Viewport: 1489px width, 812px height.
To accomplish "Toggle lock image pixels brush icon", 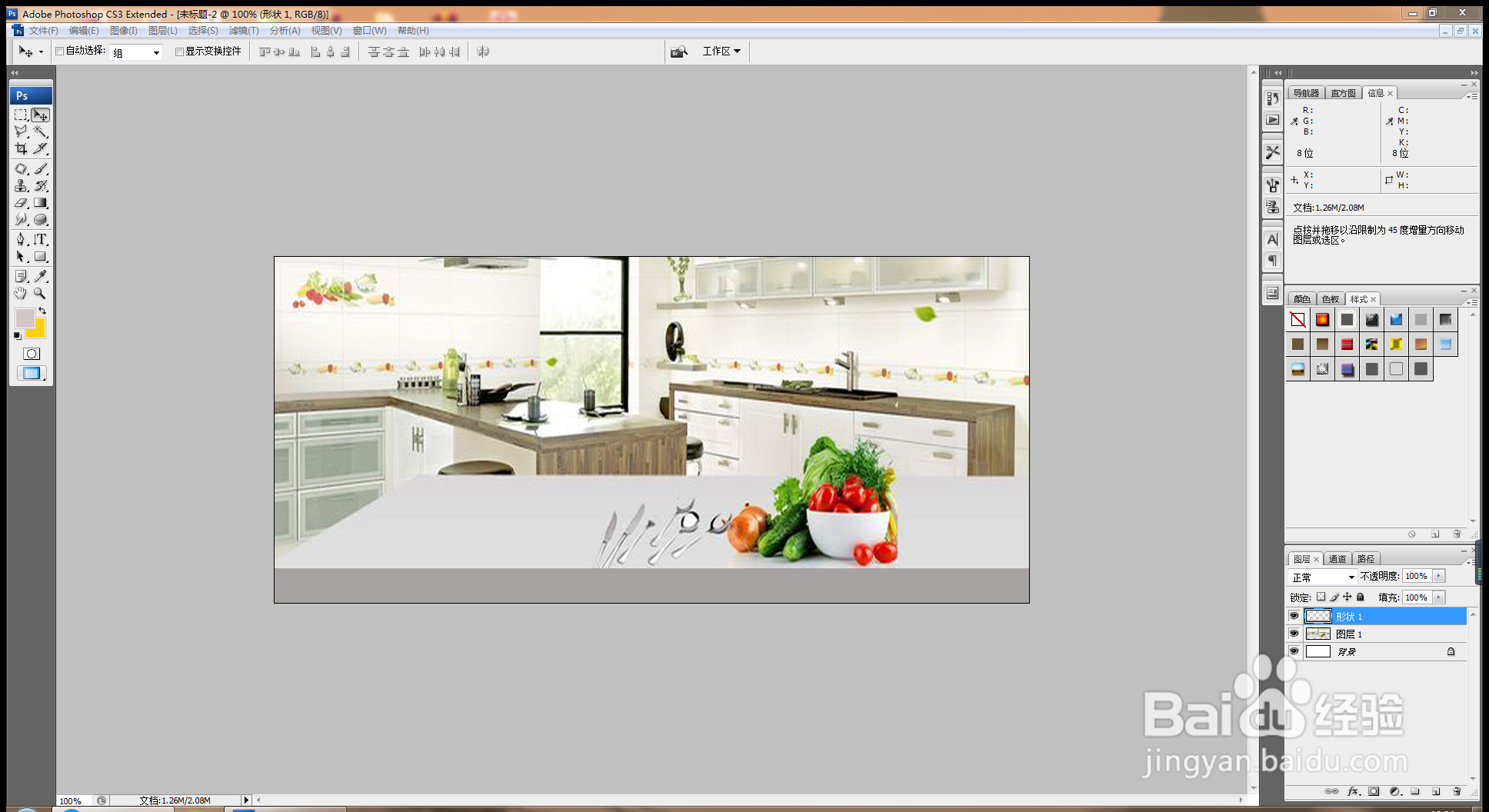I will click(x=1334, y=597).
